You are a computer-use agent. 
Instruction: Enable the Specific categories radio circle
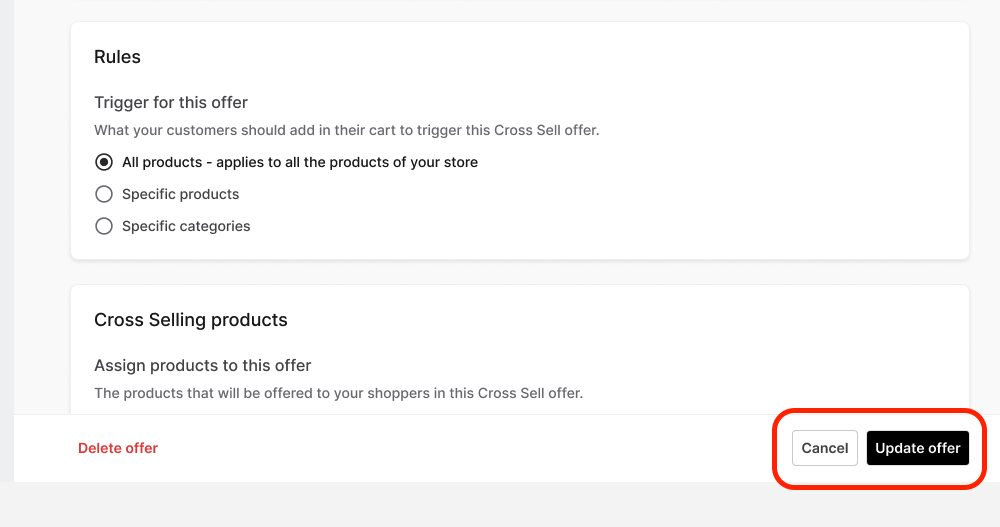coord(104,226)
